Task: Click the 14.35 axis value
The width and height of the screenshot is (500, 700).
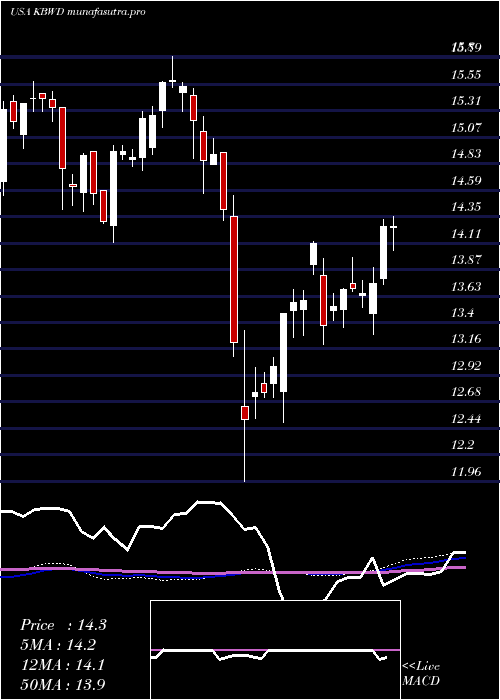Action: [x=466, y=207]
